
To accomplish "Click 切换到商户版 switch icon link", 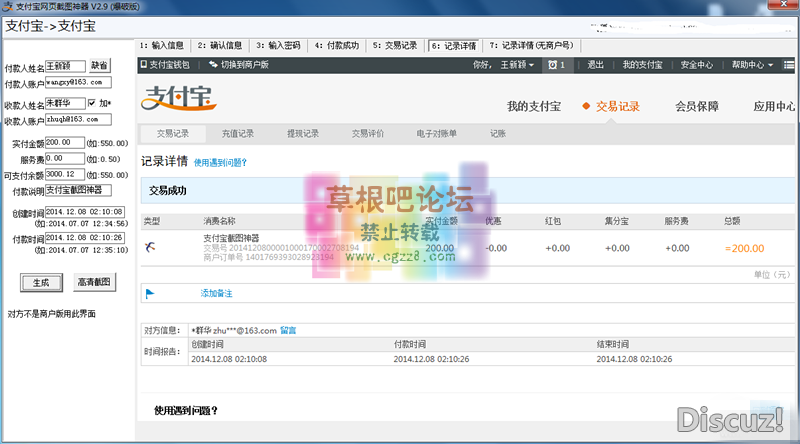I will click(x=239, y=65).
